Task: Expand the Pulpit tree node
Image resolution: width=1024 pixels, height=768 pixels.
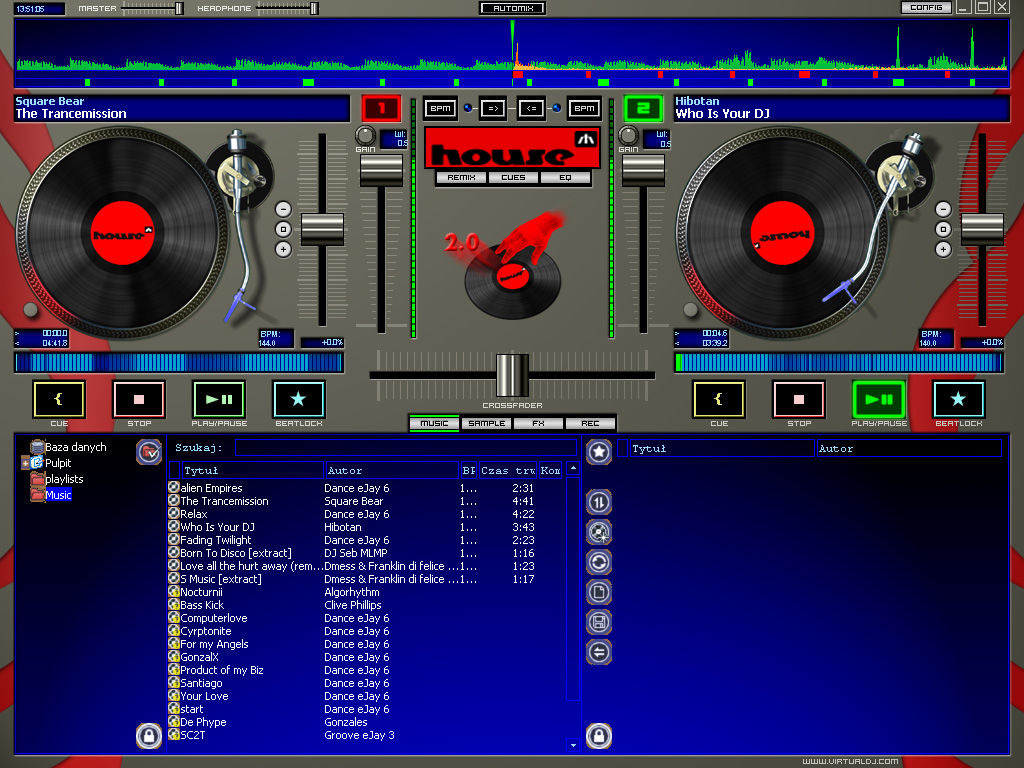Action: [25, 463]
